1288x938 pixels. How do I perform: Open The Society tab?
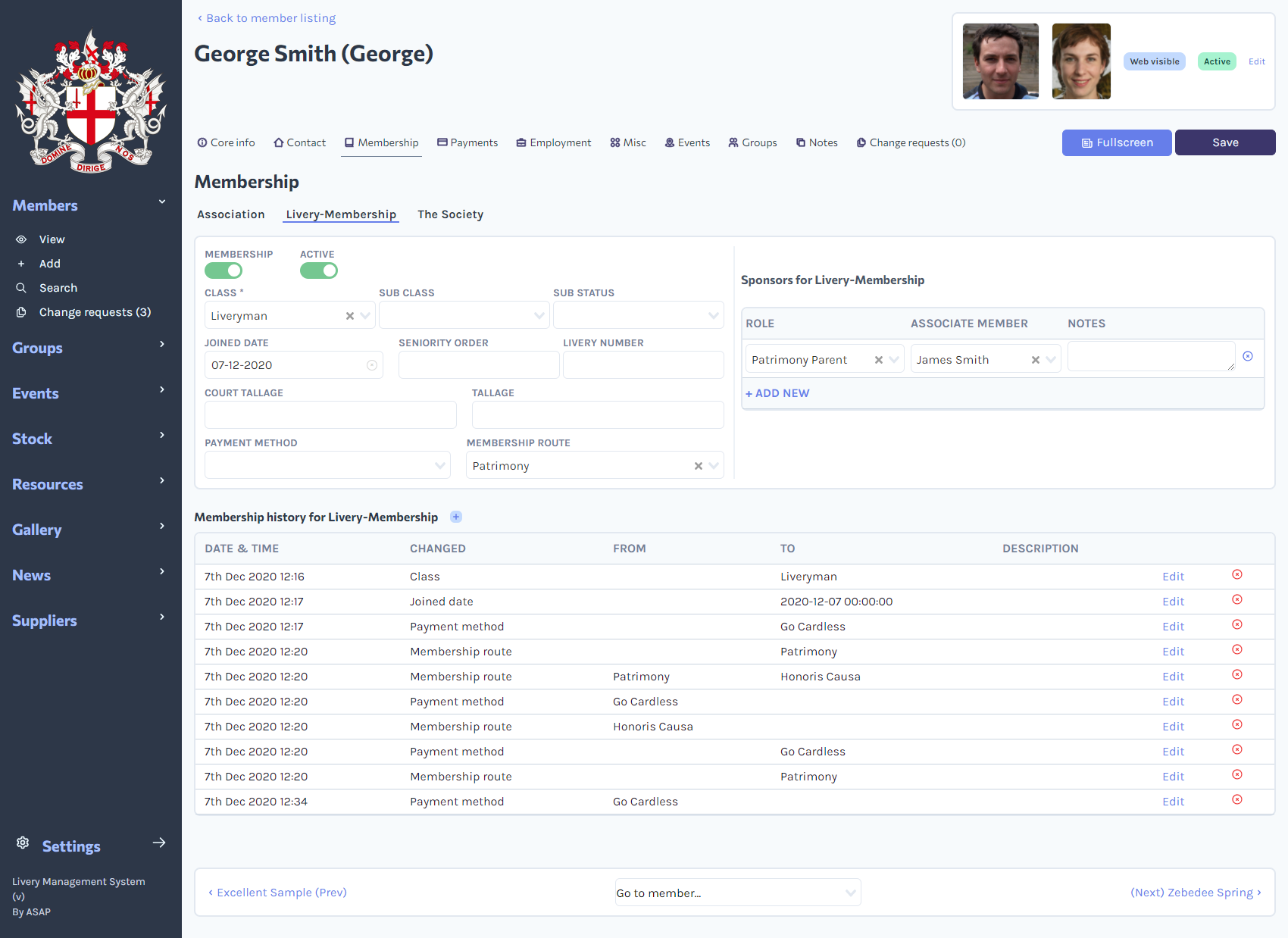(450, 214)
